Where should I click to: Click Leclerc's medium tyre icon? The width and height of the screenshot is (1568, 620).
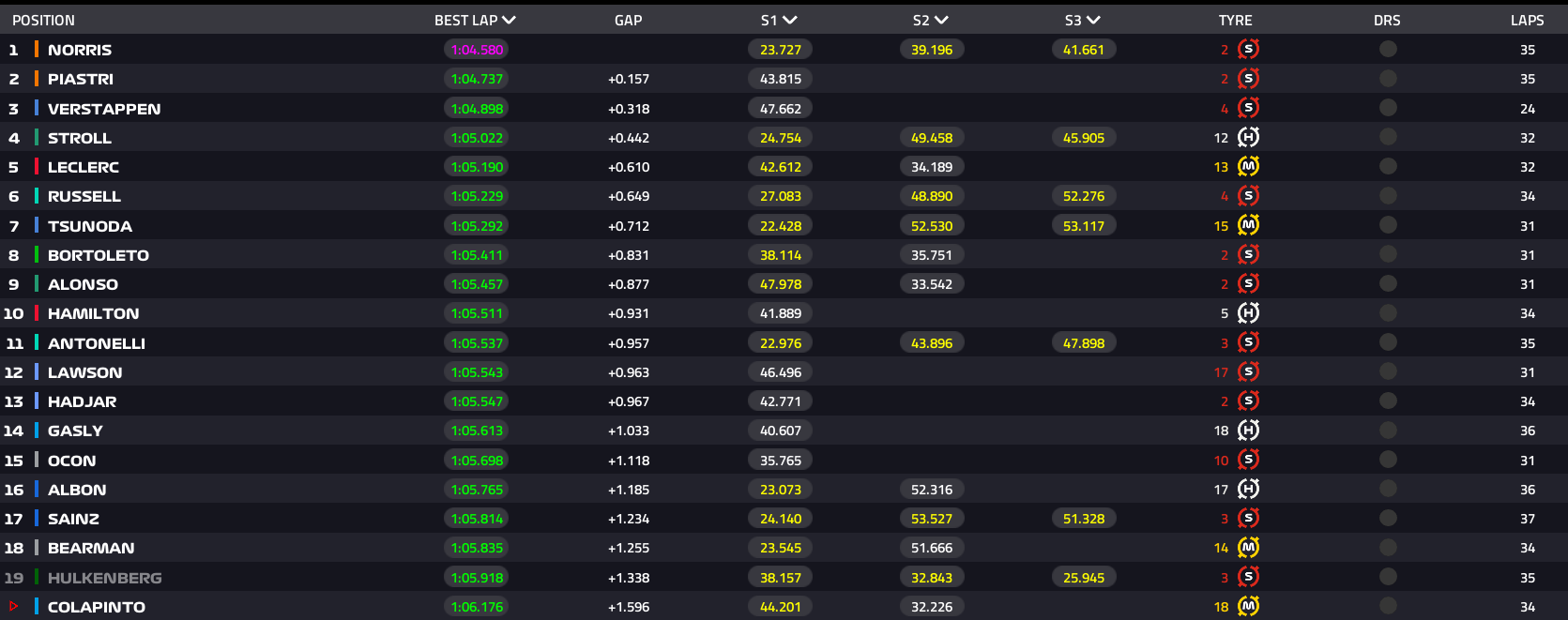1248,167
